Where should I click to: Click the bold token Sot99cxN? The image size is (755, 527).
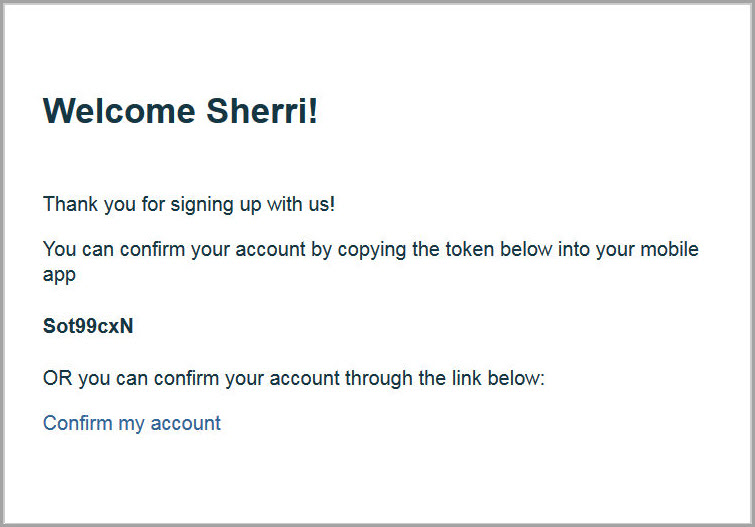(x=88, y=326)
